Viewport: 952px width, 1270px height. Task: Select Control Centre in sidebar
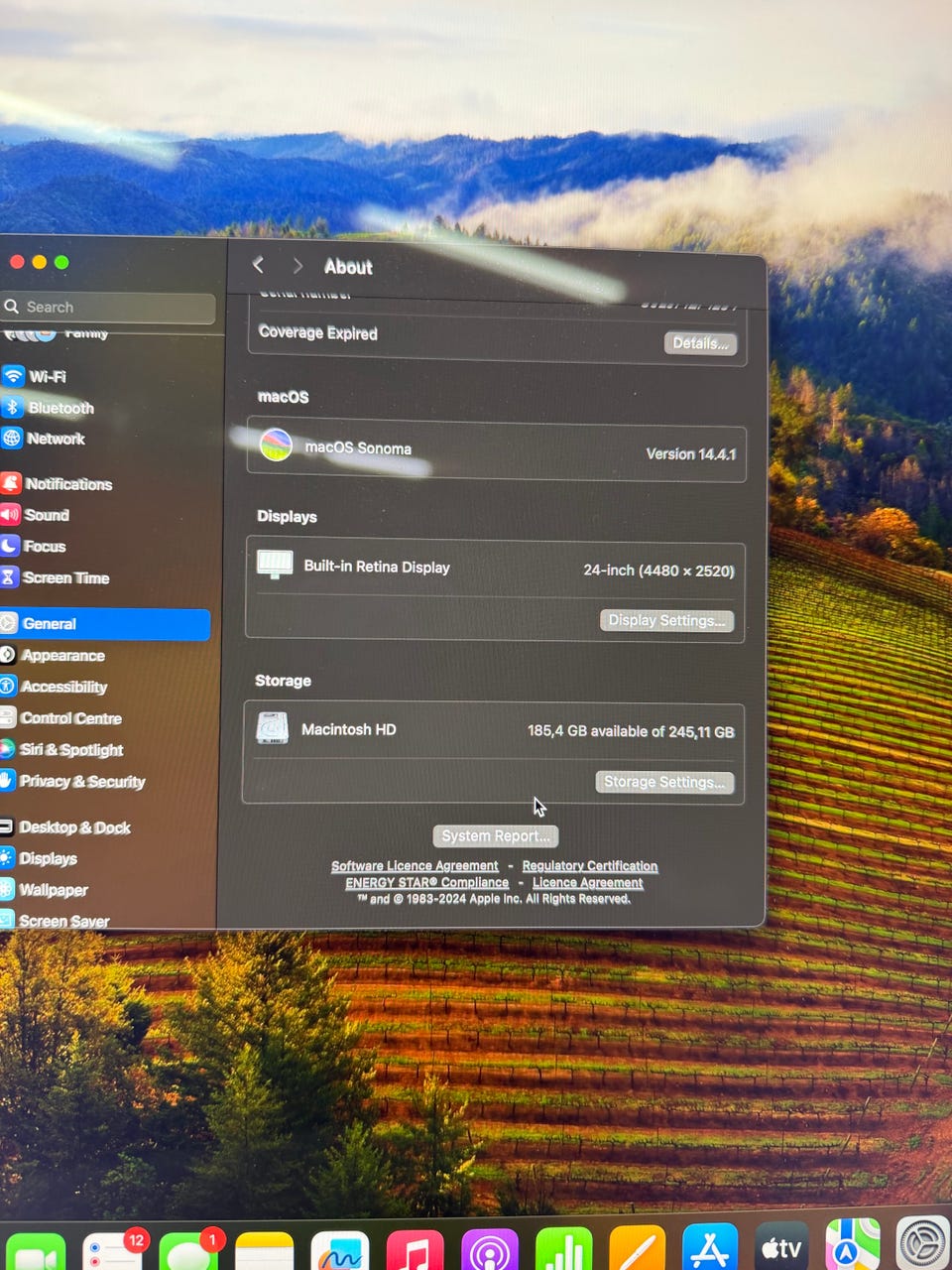click(61, 718)
